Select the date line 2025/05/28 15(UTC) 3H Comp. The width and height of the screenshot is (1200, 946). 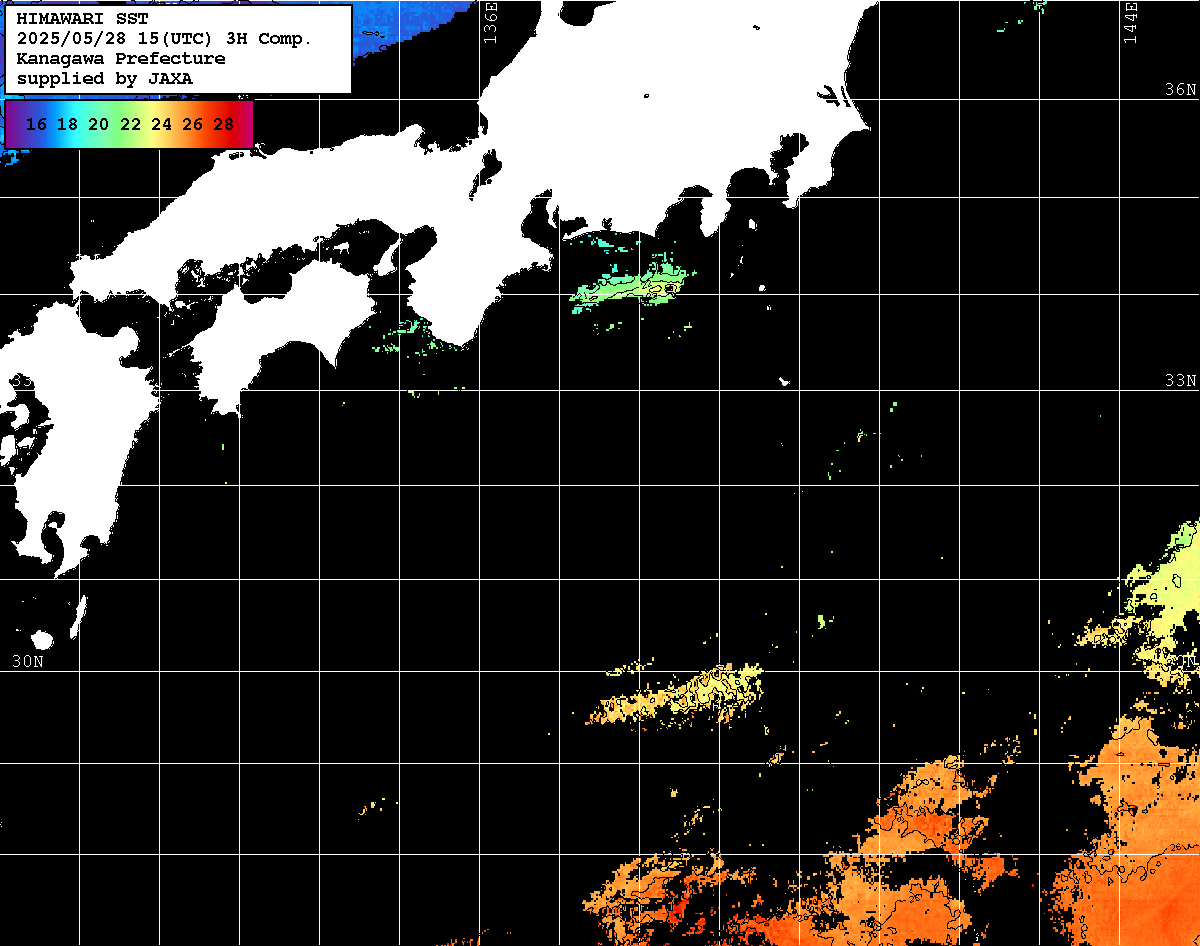(x=164, y=39)
